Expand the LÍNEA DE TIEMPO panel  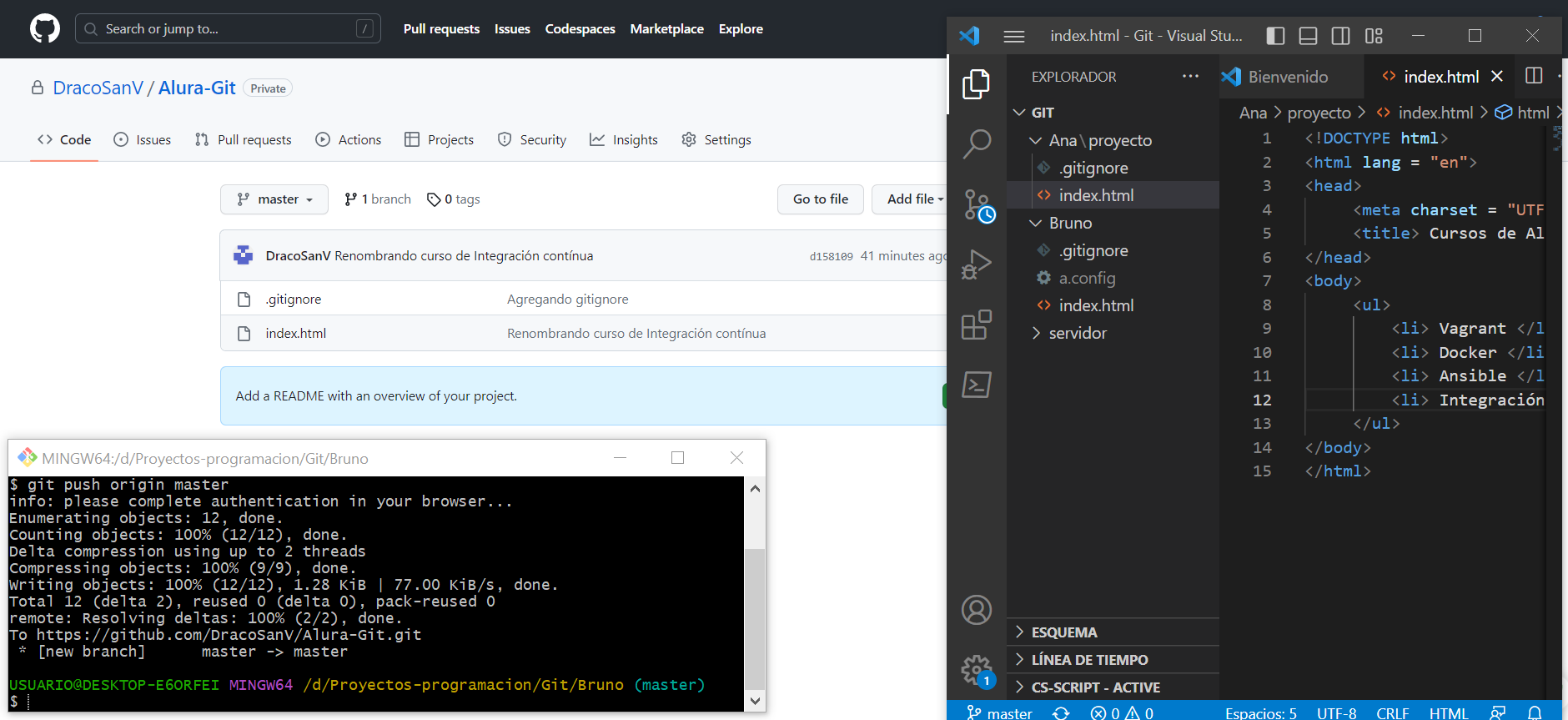click(1113, 660)
